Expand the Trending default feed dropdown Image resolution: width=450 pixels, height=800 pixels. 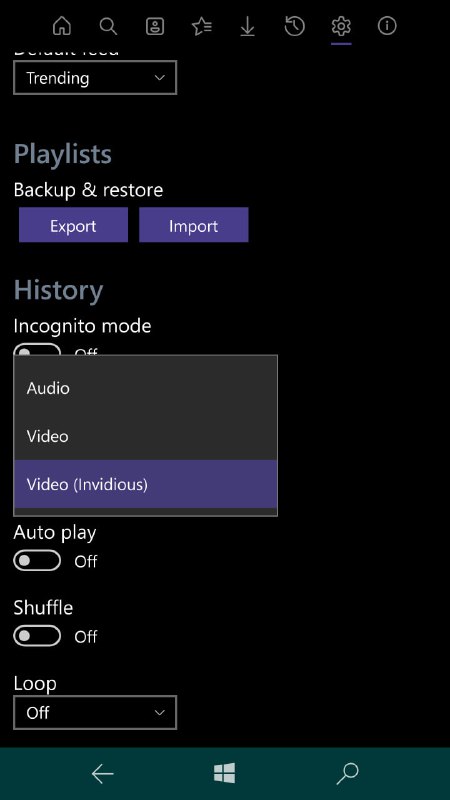[95, 78]
